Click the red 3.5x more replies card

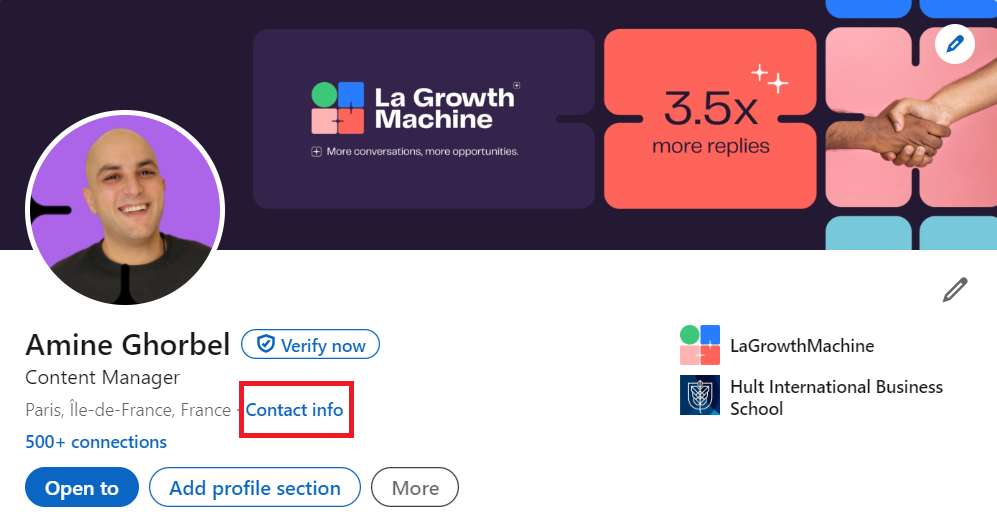[710, 120]
